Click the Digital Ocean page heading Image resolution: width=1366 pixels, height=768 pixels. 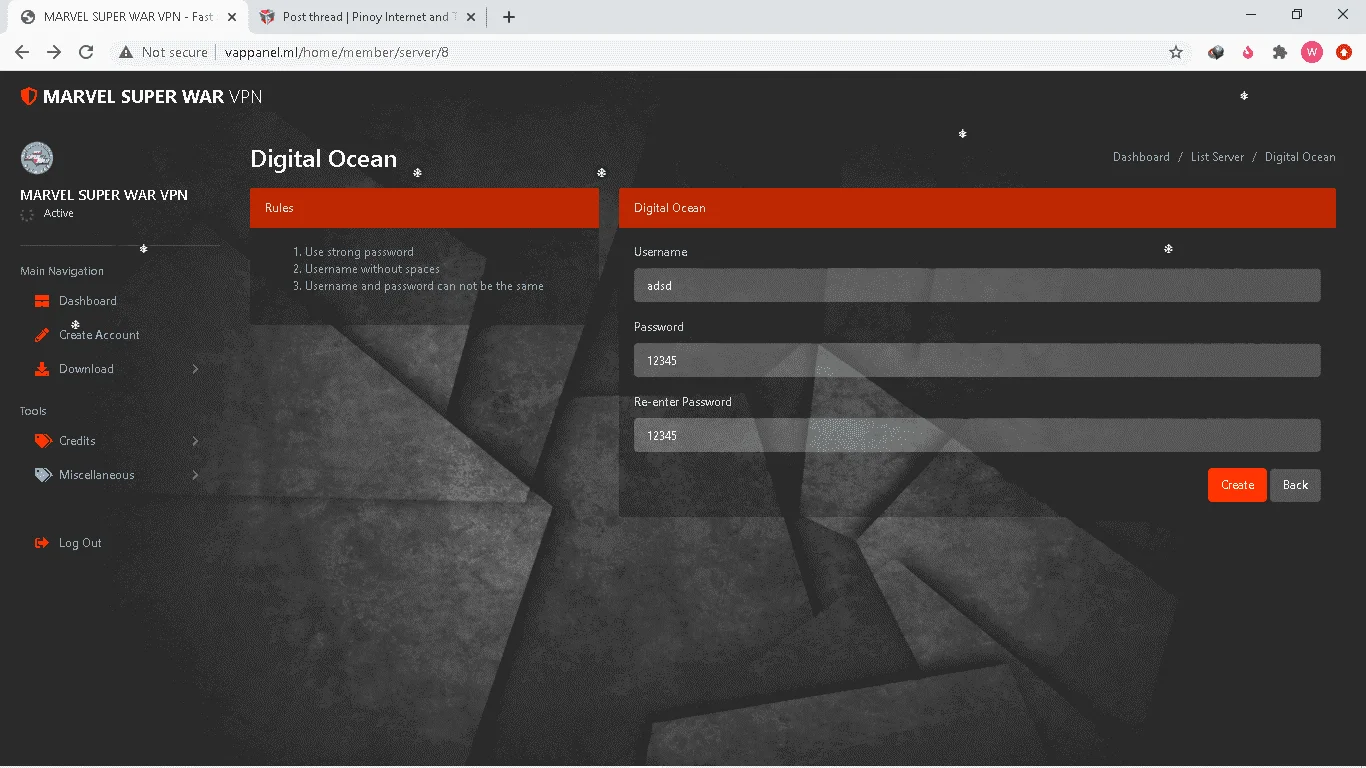pyautogui.click(x=323, y=159)
